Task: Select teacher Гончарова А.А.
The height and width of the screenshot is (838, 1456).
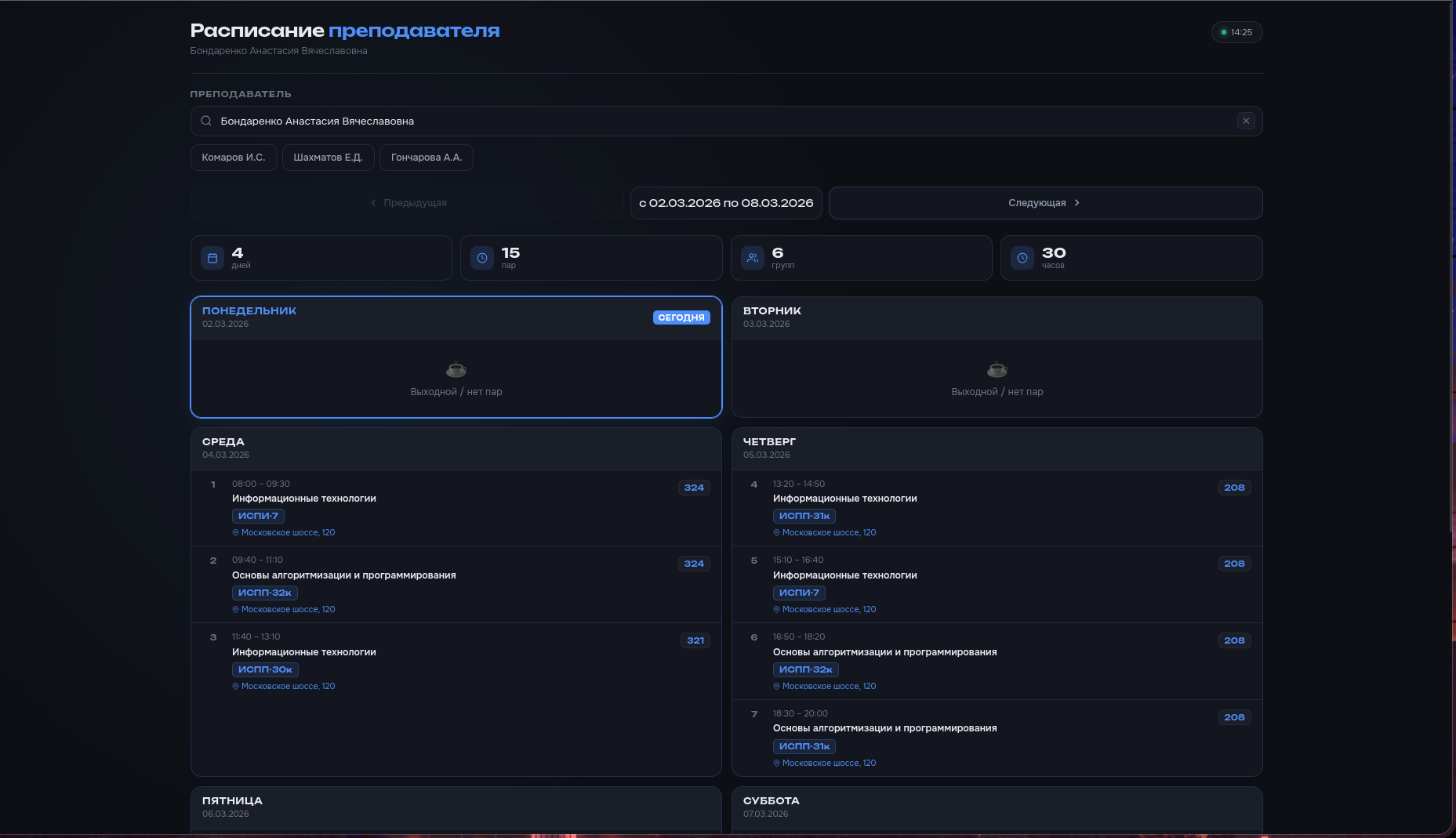Action: click(426, 157)
